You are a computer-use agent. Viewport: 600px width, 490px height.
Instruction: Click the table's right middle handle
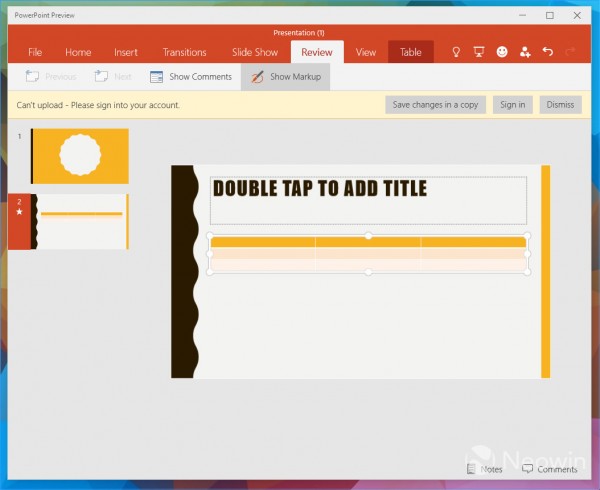click(527, 254)
